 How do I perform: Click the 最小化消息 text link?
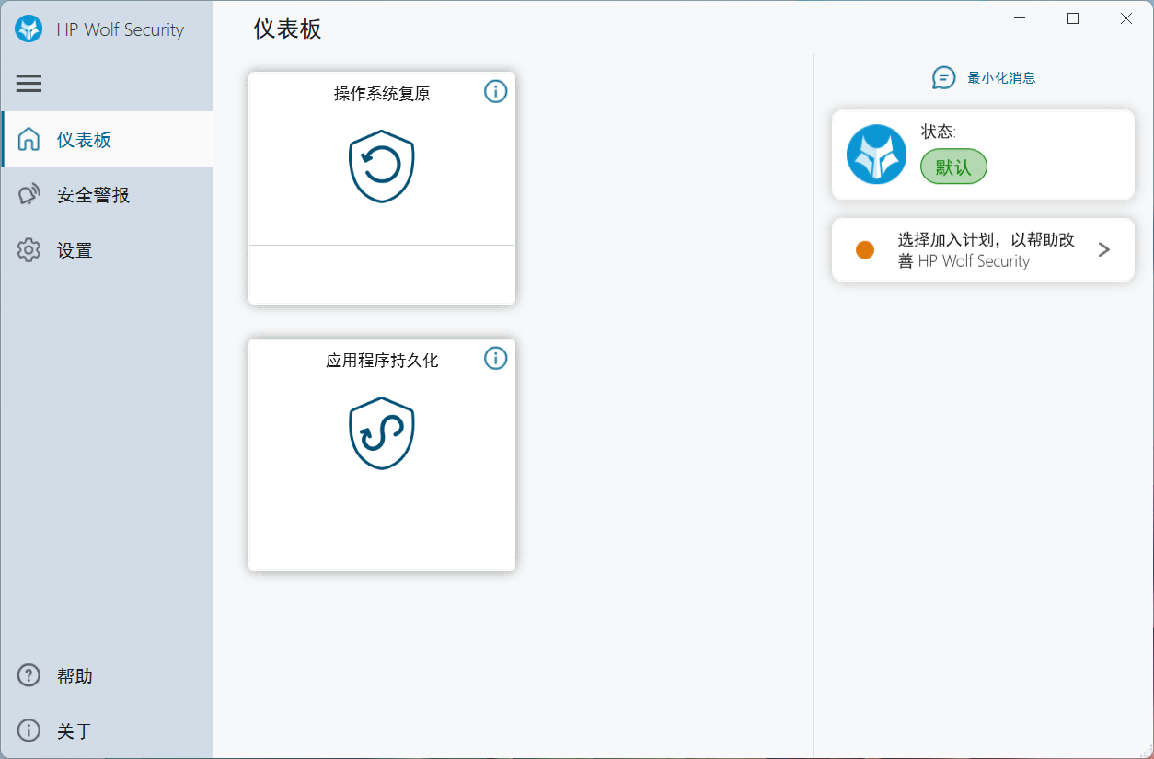[1001, 78]
